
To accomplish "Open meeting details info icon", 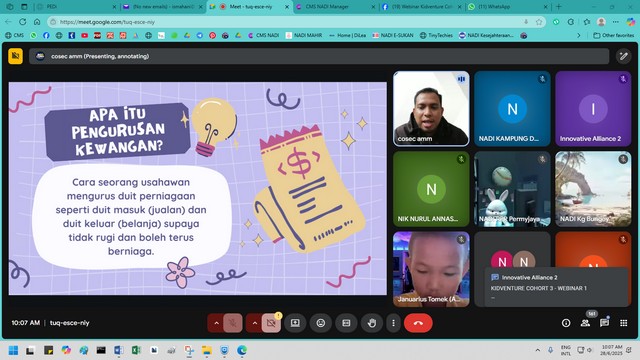I will click(x=566, y=323).
